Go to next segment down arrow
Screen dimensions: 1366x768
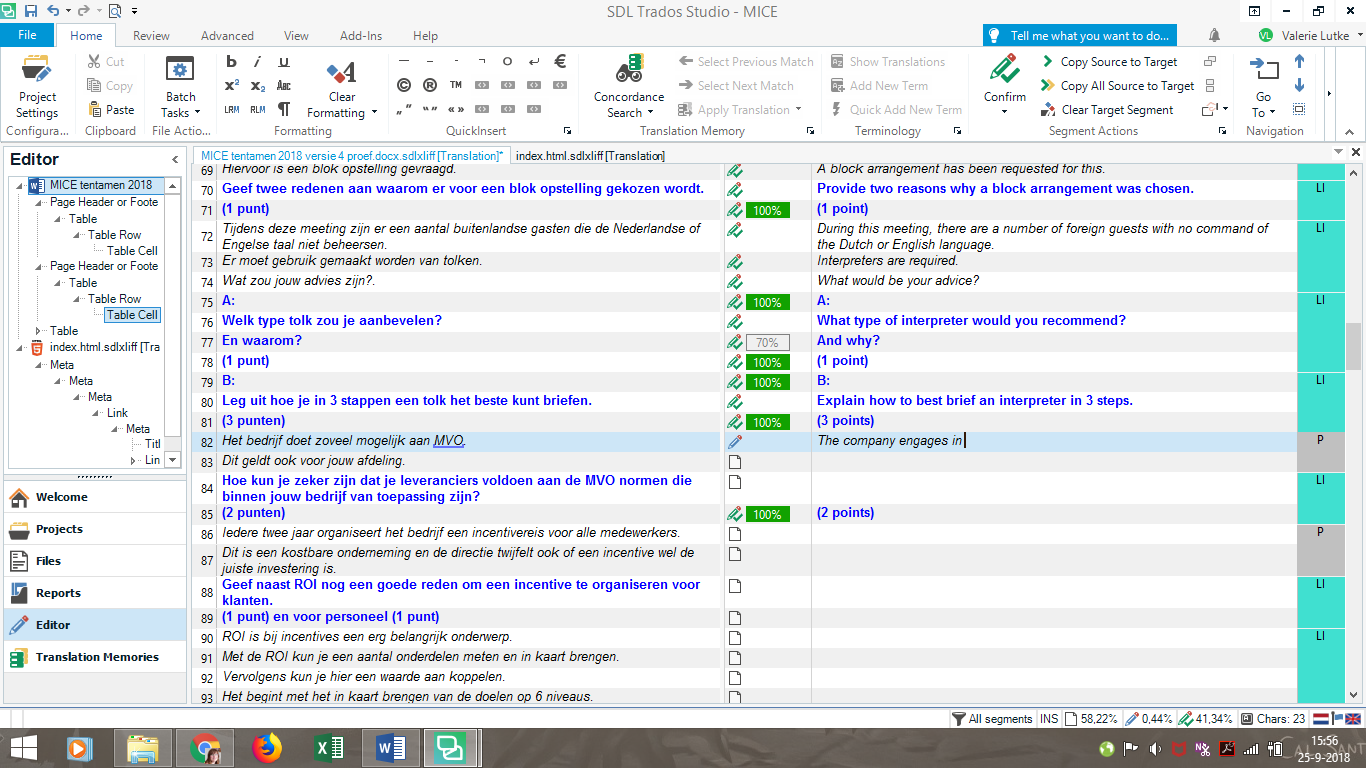tap(1300, 86)
